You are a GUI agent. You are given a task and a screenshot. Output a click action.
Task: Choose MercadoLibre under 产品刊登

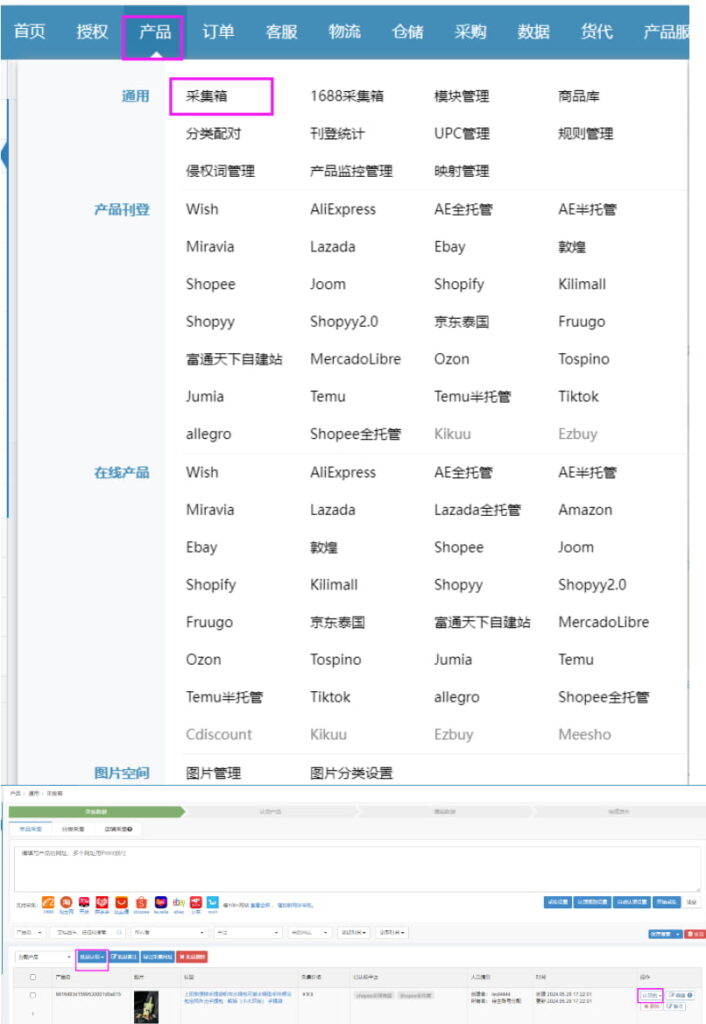tap(355, 359)
